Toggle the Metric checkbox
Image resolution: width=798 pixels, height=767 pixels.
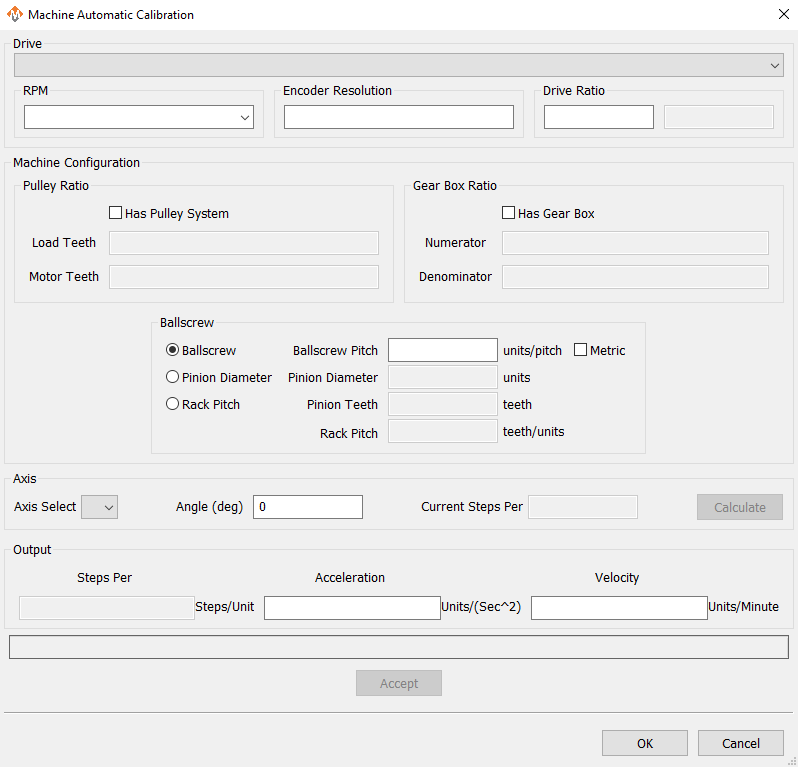(580, 350)
